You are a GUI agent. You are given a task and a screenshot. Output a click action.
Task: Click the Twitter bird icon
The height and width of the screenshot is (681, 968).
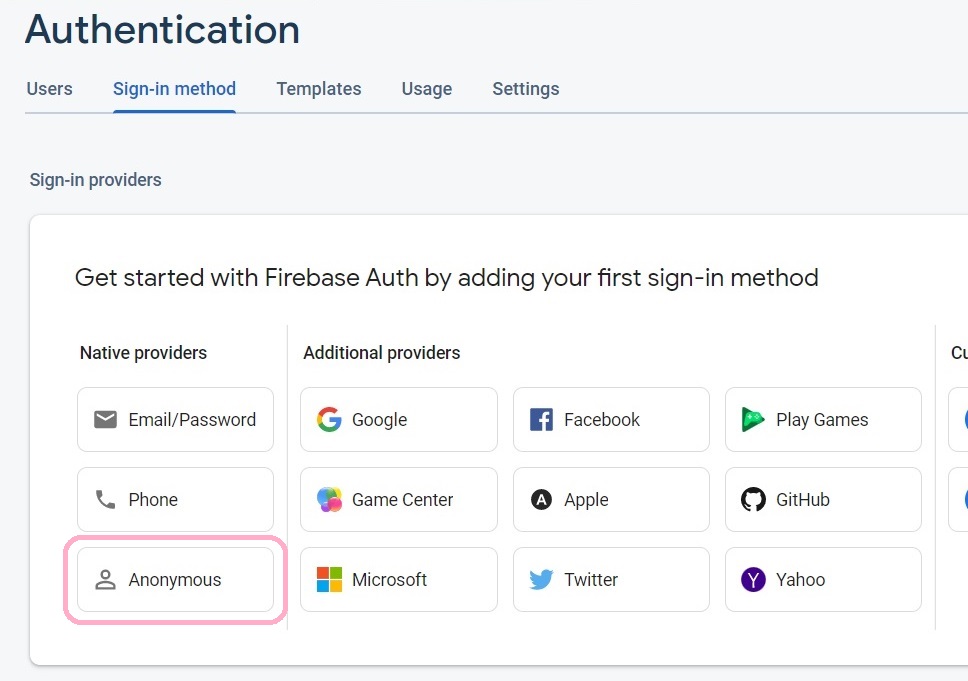541,580
